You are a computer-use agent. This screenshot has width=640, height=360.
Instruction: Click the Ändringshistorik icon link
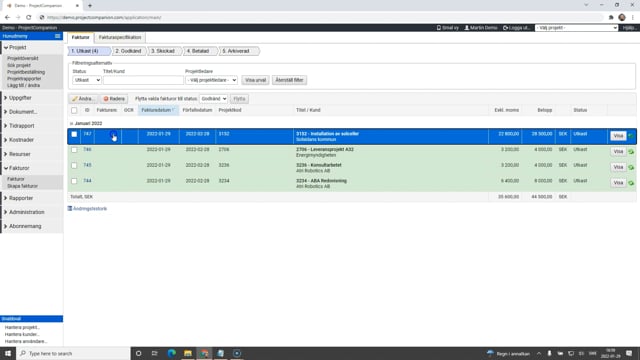click(x=70, y=209)
